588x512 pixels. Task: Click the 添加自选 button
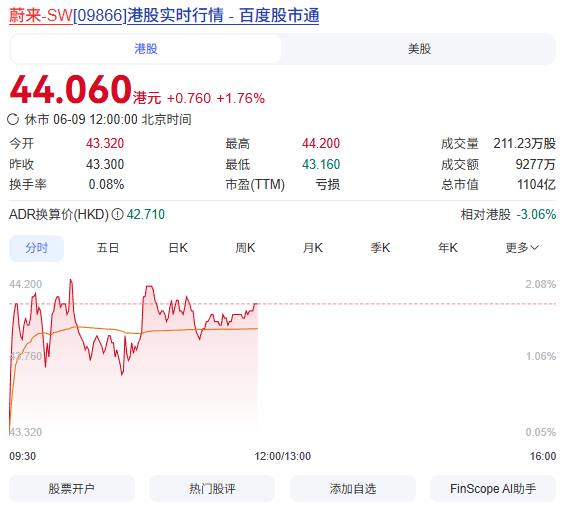(353, 489)
